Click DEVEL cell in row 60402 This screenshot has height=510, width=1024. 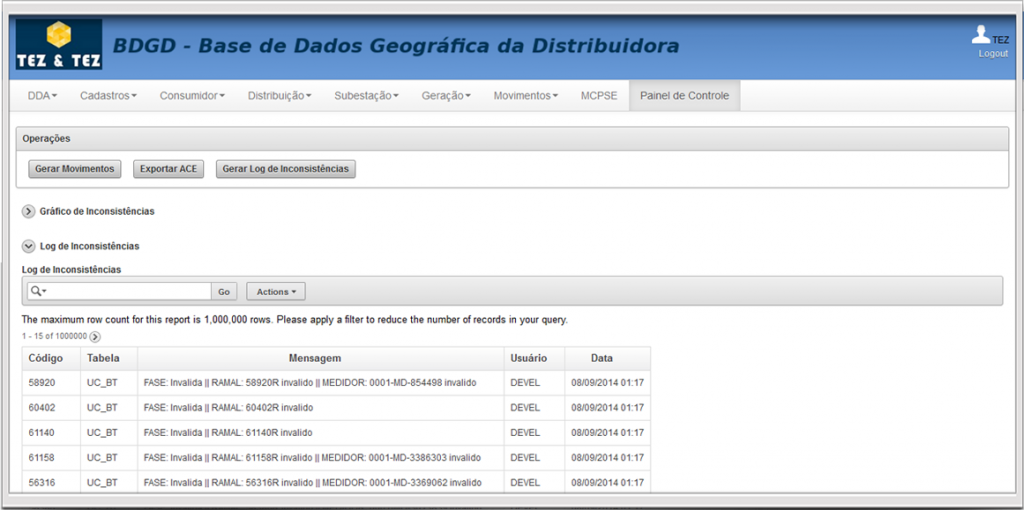pos(534,407)
